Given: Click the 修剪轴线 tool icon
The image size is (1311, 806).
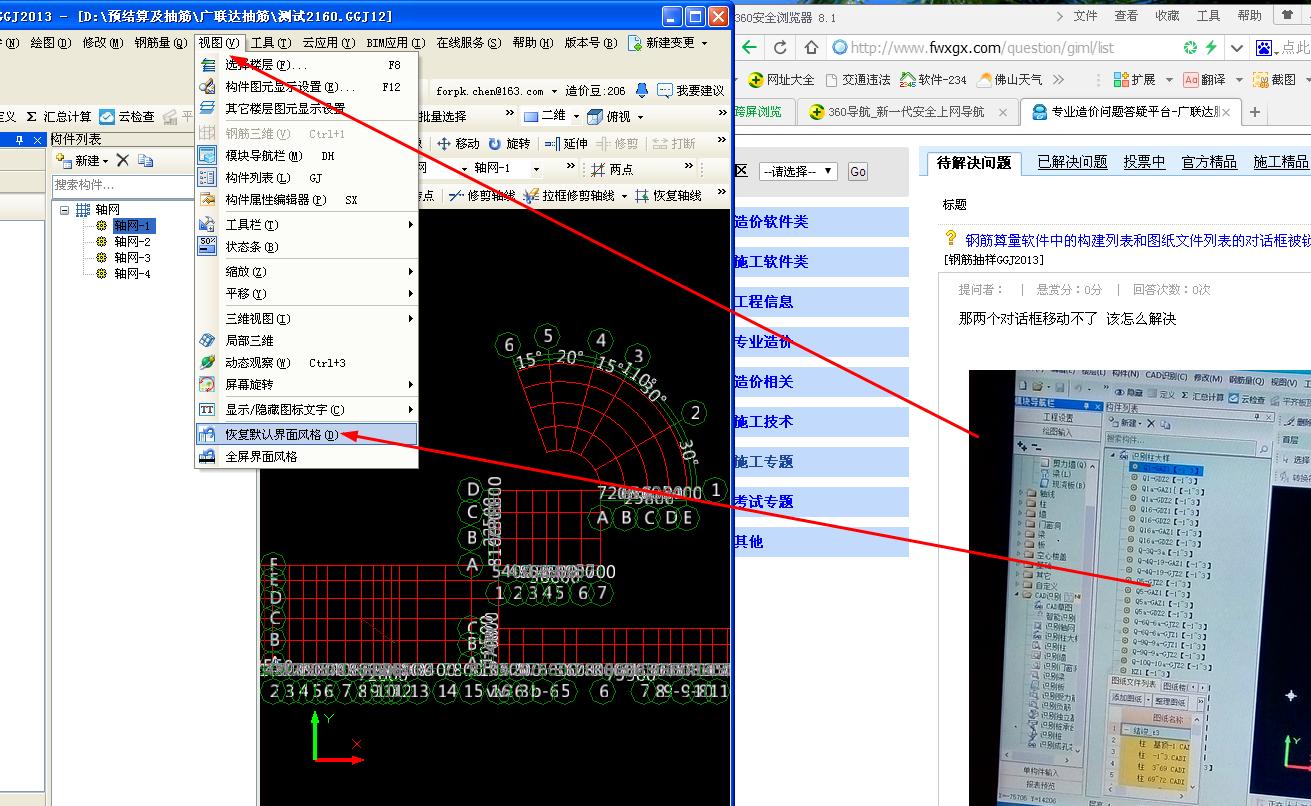Looking at the screenshot, I should point(455,196).
